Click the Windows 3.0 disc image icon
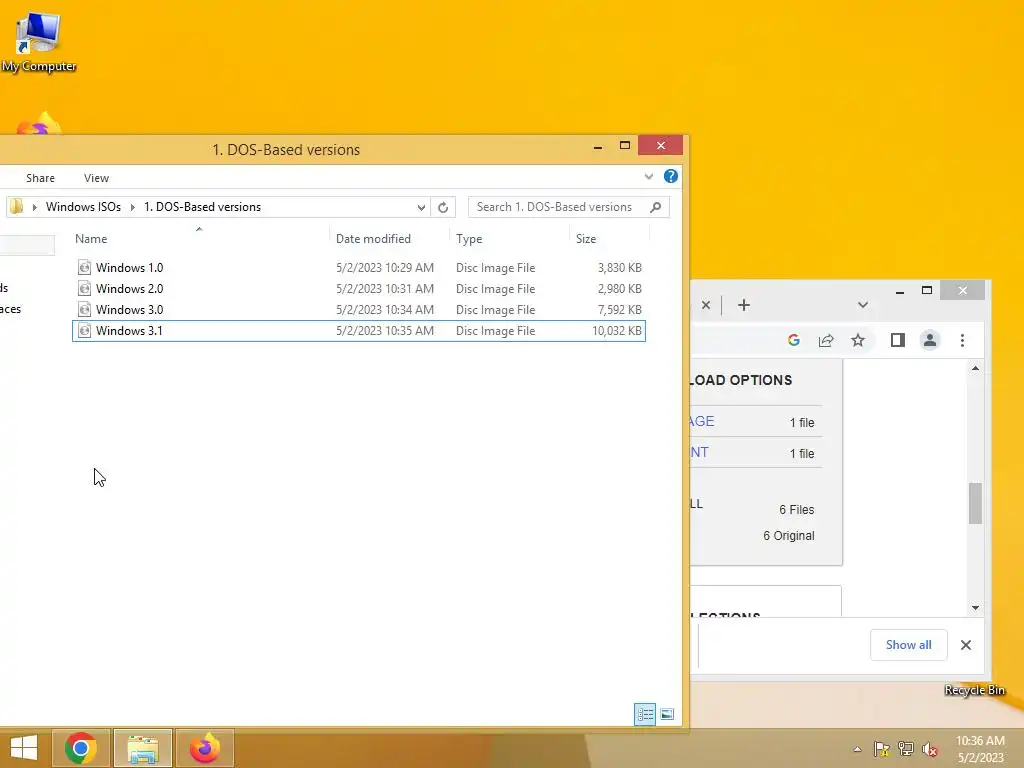 point(84,309)
